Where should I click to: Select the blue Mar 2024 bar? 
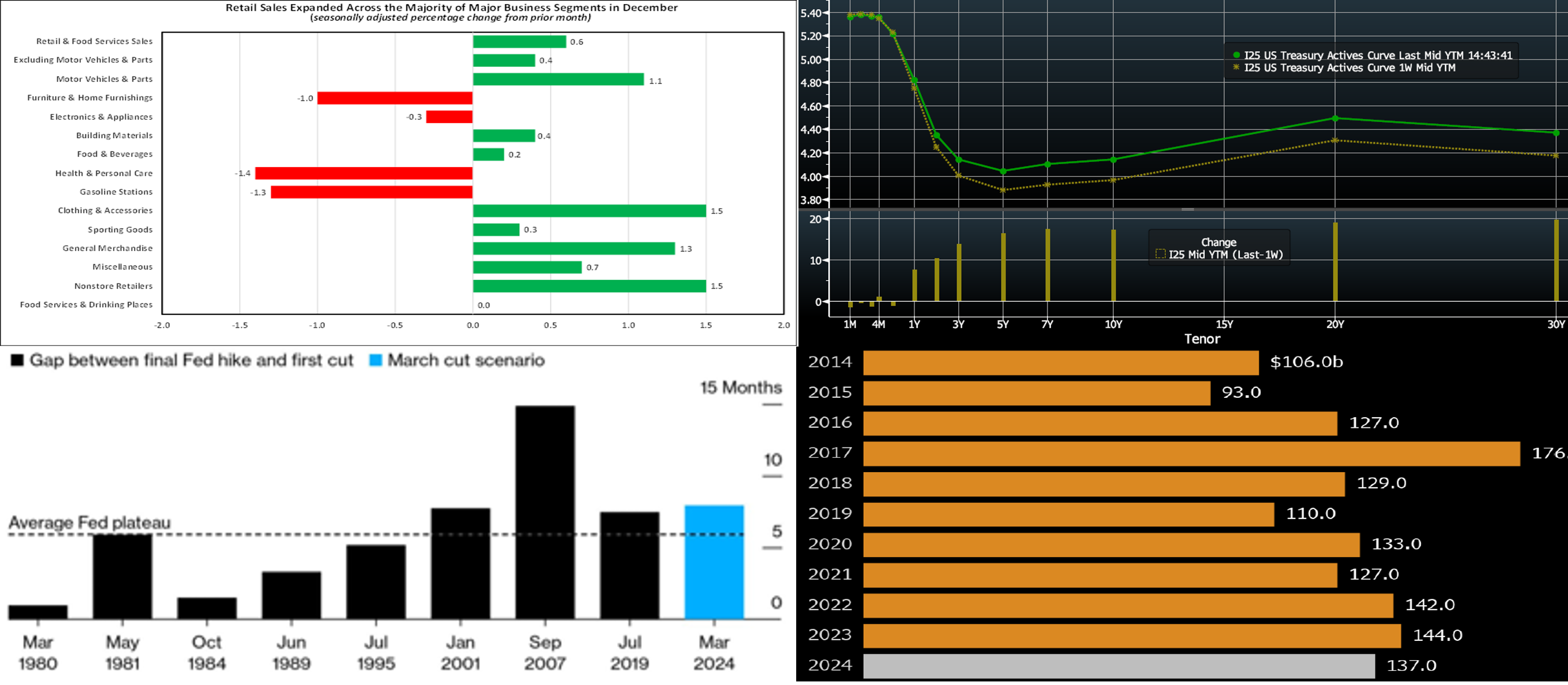(713, 562)
